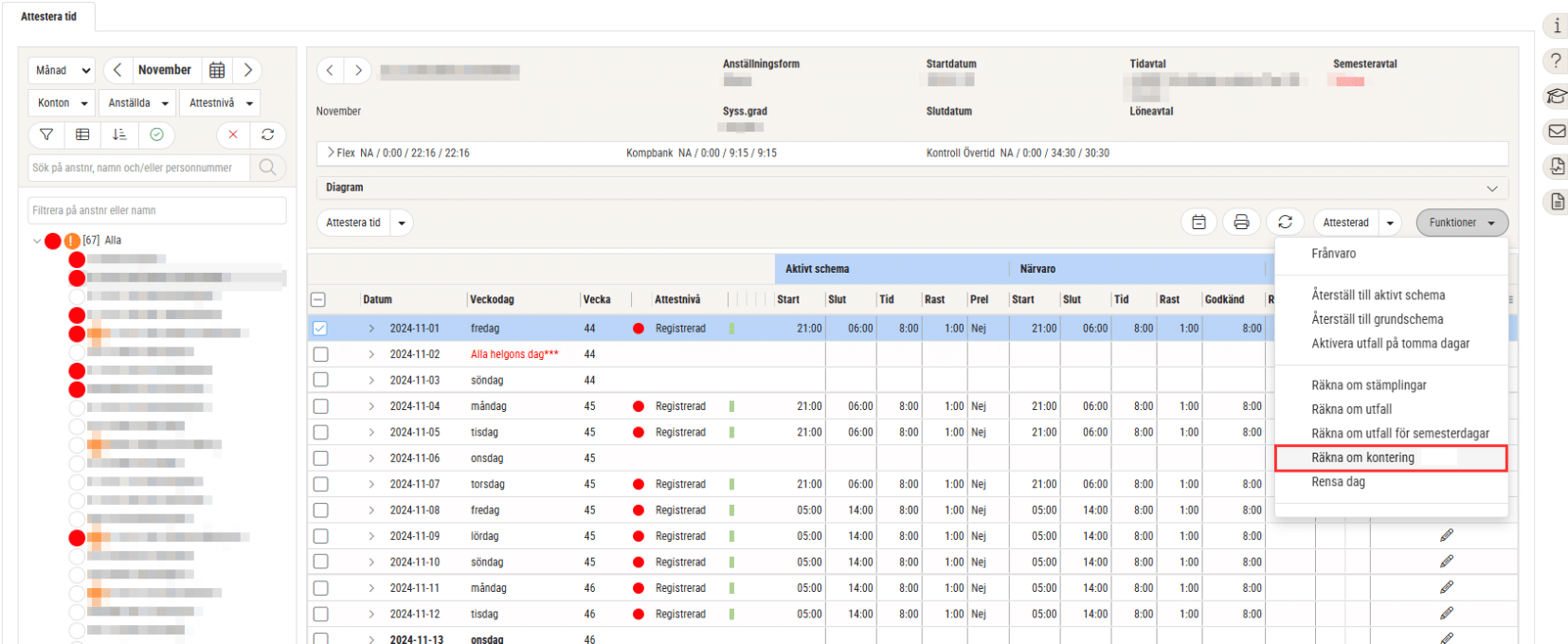Click the sort order icon in the left toolbar
The height and width of the screenshot is (644, 1568).
click(119, 134)
